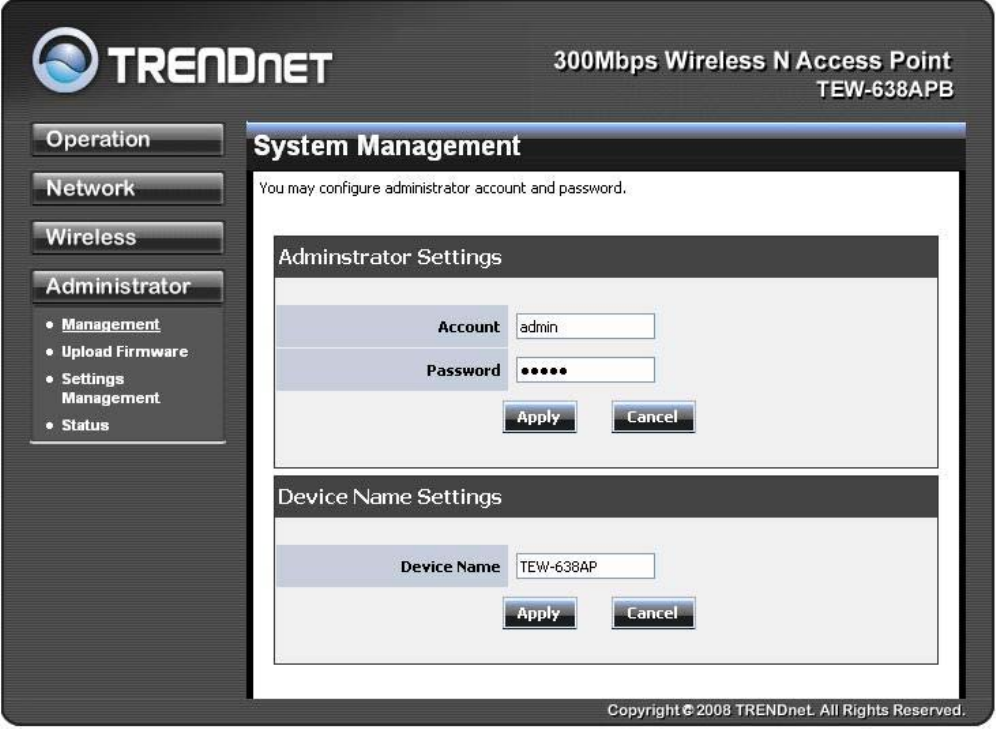Viewport: 996px width, 729px height.
Task: Cancel the Administrator Settings changes
Action: click(x=653, y=417)
